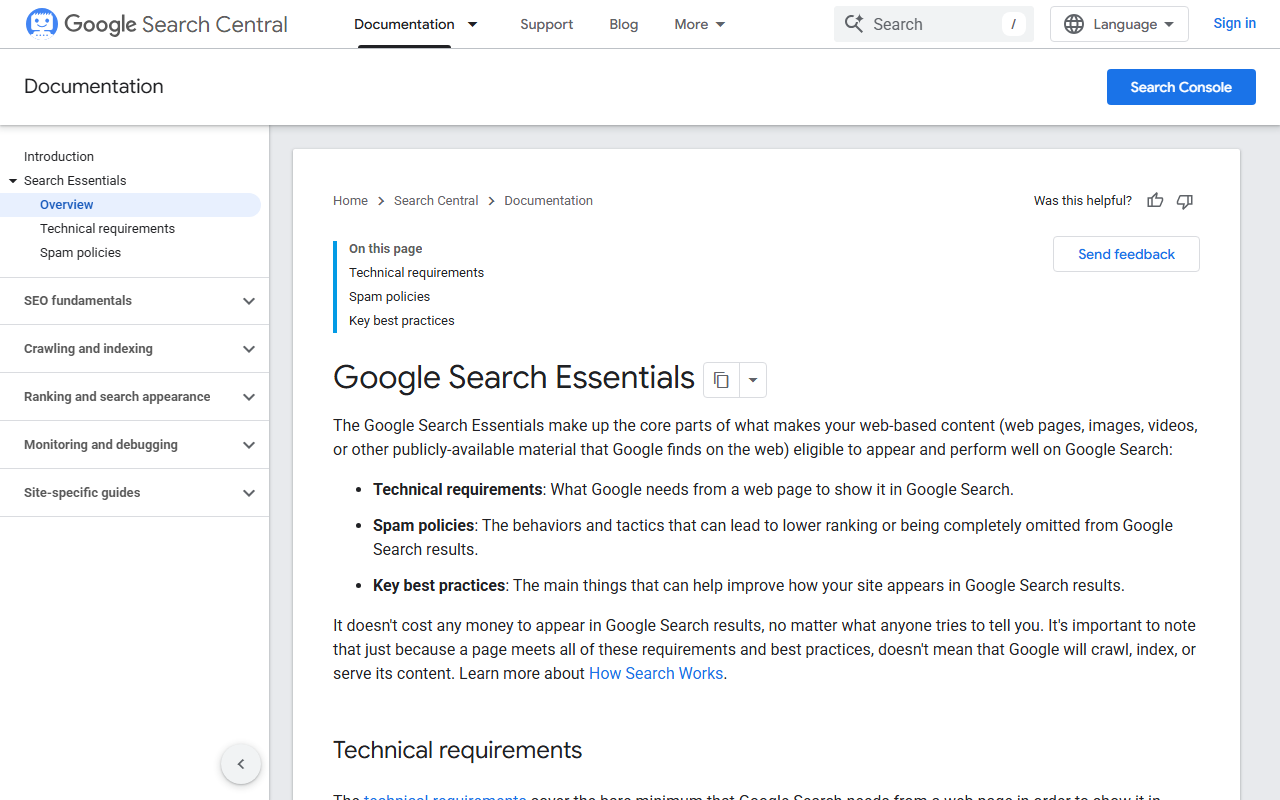Click the thumbs up helpful icon
The height and width of the screenshot is (800, 1280).
pos(1155,201)
